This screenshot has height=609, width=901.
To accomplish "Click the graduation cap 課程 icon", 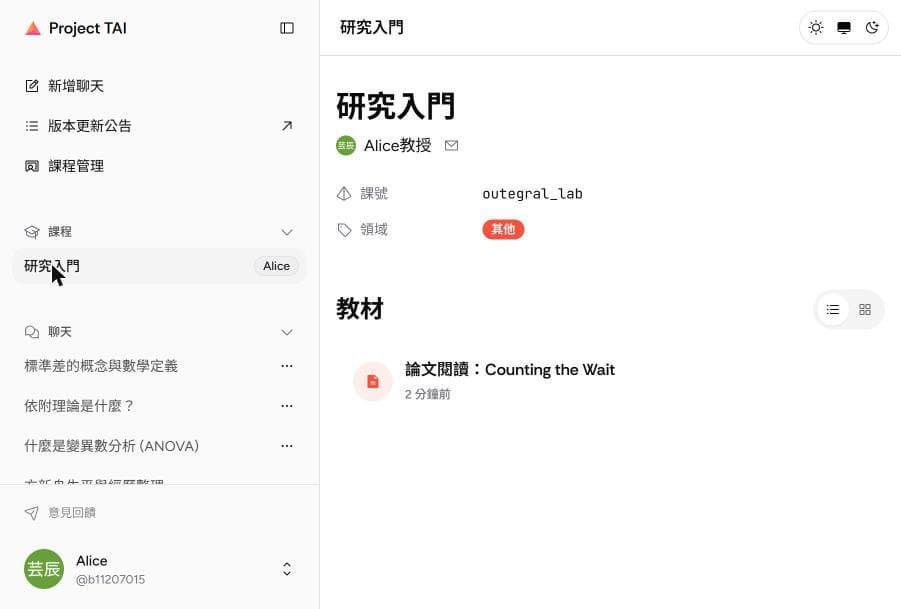I will pyautogui.click(x=32, y=232).
